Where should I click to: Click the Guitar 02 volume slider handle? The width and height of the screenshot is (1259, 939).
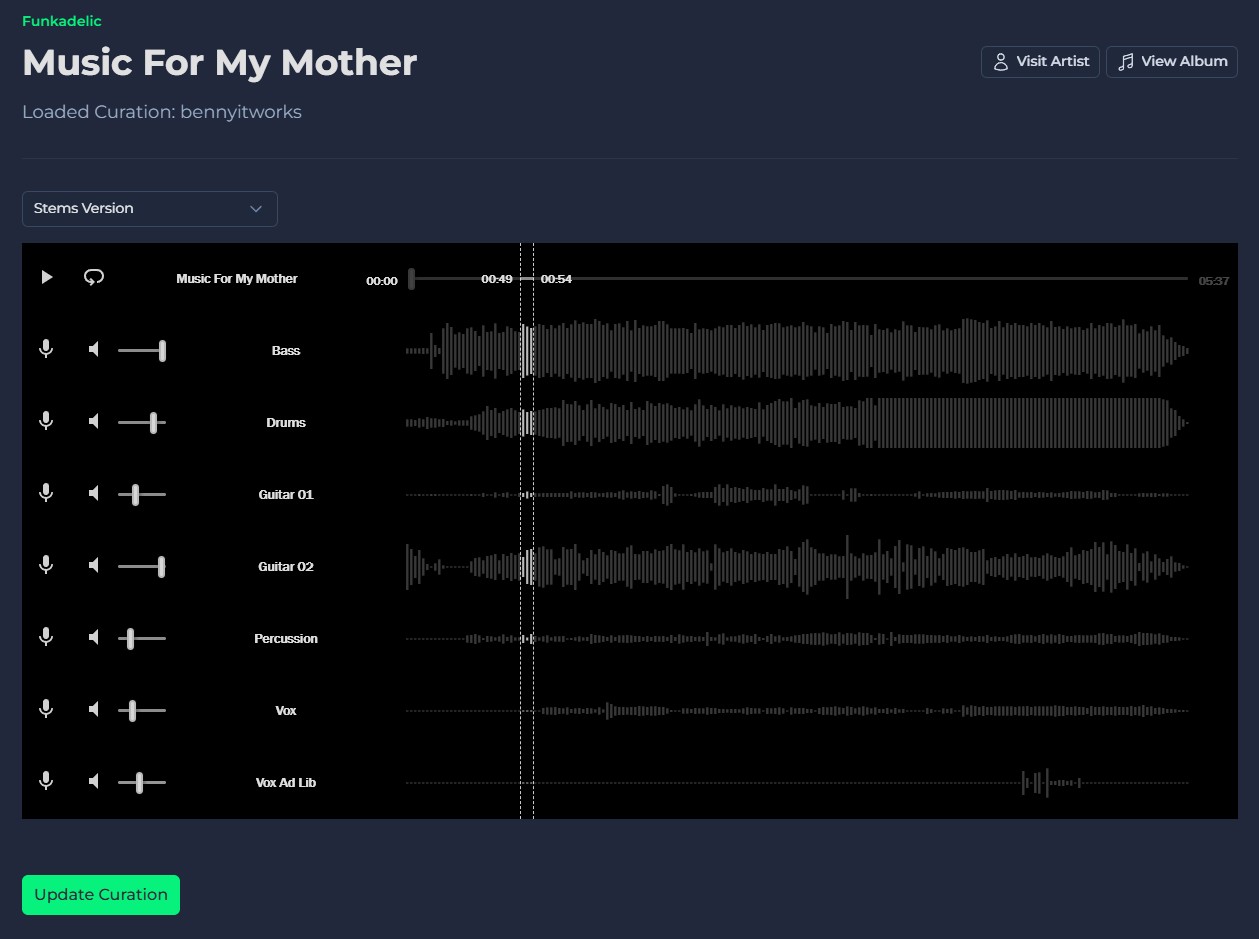[161, 566]
